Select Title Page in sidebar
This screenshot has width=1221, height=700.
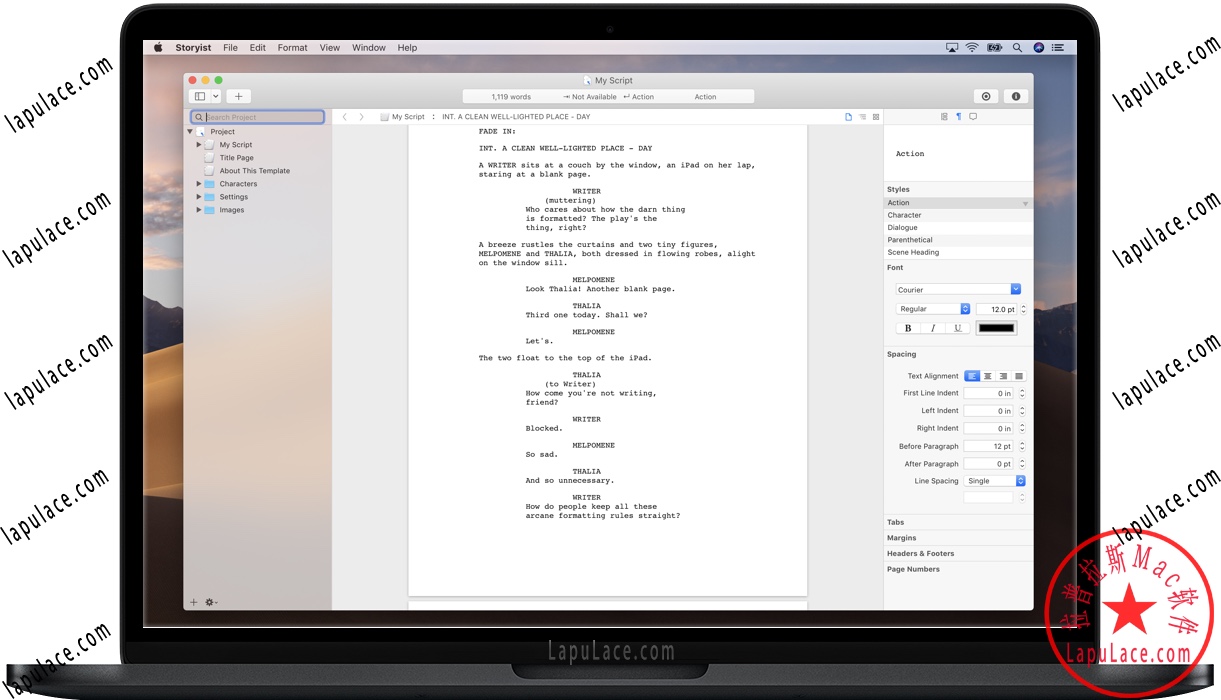[x=237, y=158]
